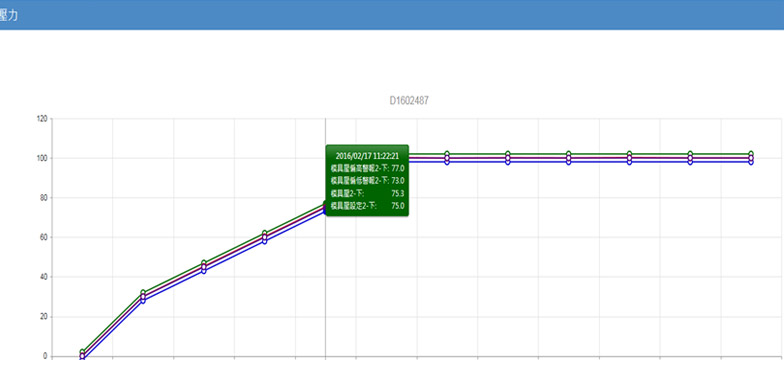
Task: Select the blue data point near value 58
Action: click(264, 241)
